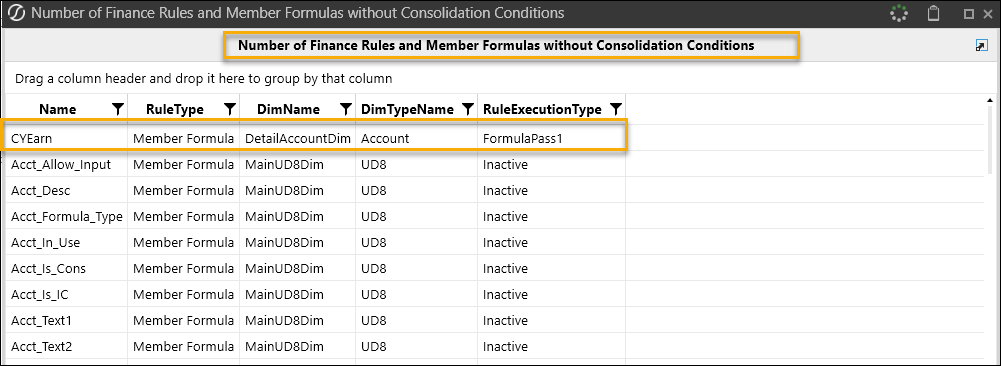
Task: Select the CYEarn row
Action: tap(315, 138)
